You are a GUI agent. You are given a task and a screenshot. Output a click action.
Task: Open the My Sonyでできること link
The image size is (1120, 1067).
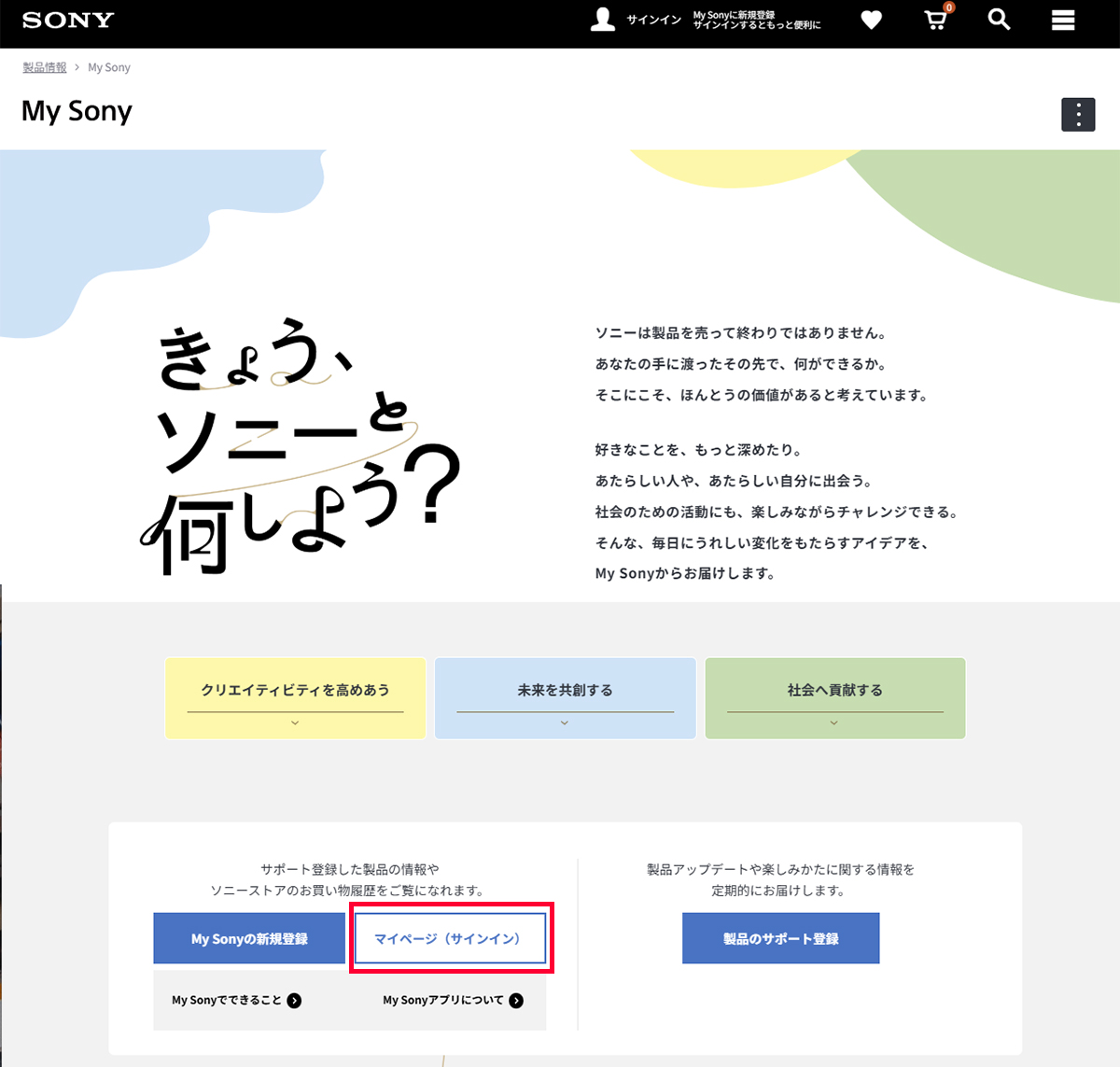[236, 1001]
